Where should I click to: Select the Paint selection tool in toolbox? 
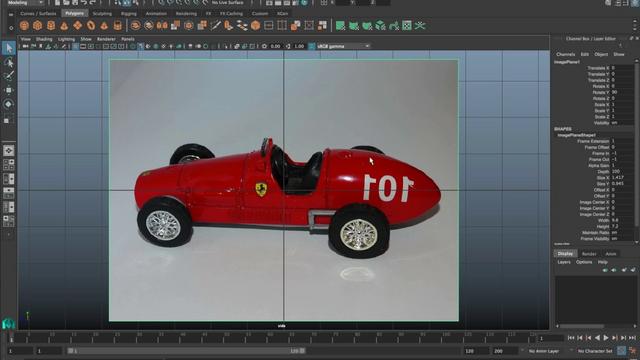pos(9,76)
